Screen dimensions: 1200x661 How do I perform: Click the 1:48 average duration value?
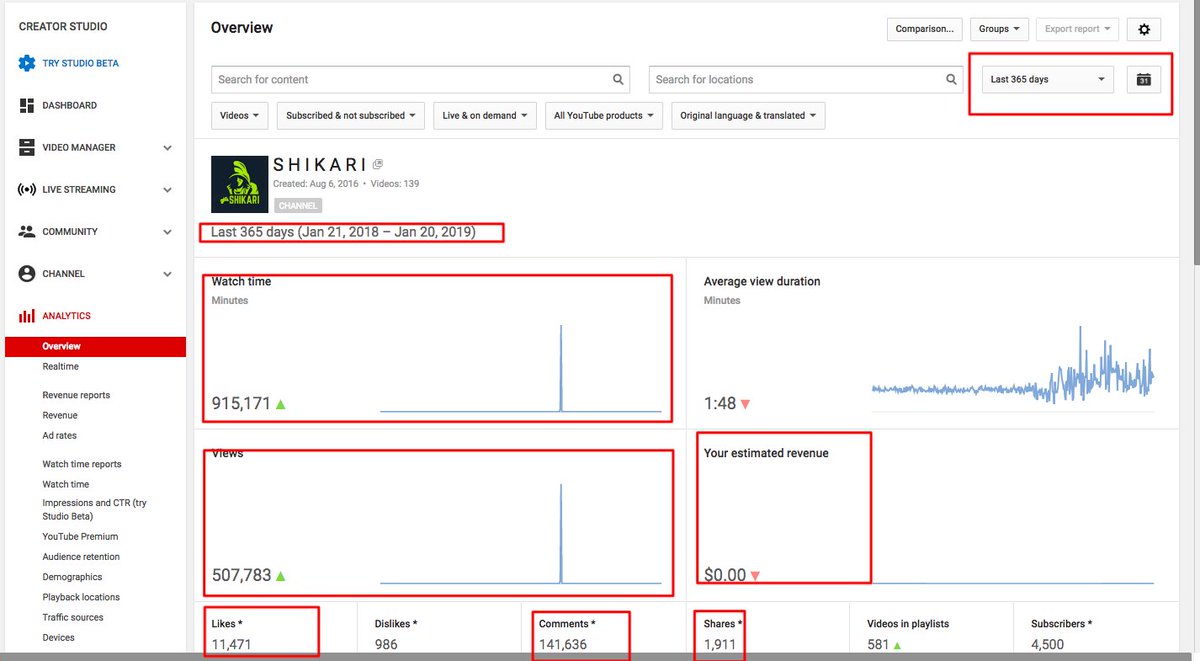pos(720,404)
